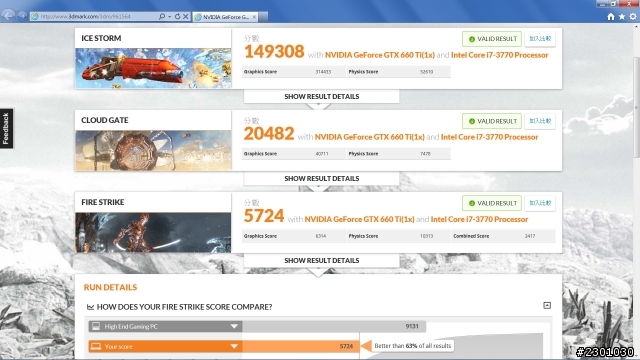Click the CLOUD GATE title
Viewport: 640px width, 360px height.
(x=105, y=120)
